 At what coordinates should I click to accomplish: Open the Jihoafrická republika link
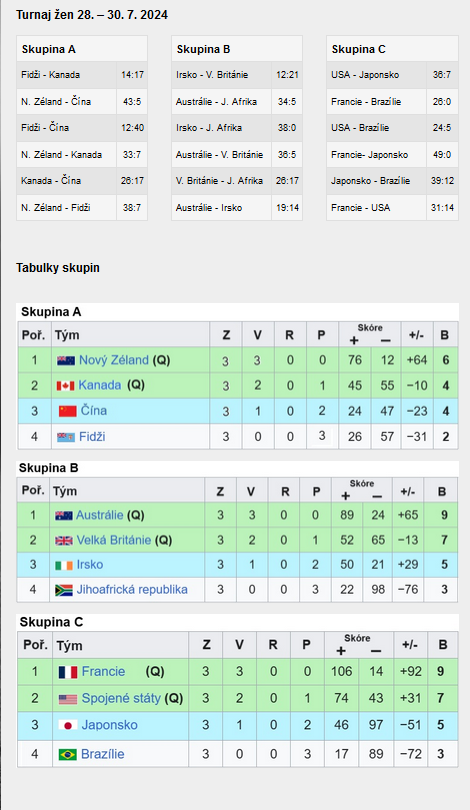(x=132, y=589)
